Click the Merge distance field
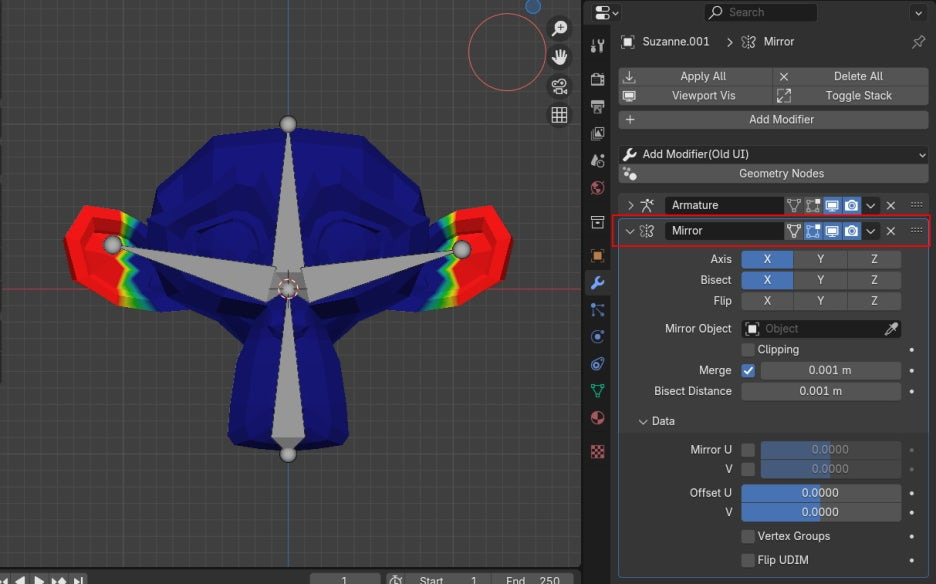 coord(830,370)
